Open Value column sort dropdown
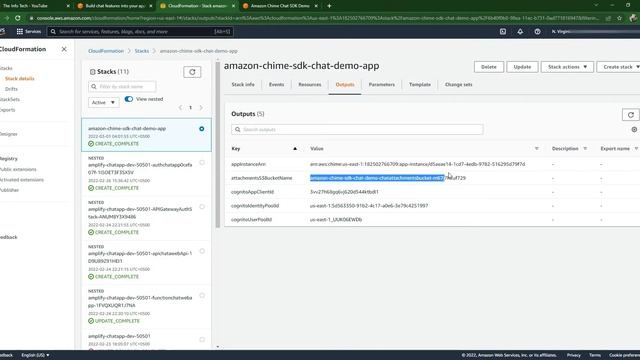The height and width of the screenshot is (360, 640). [x=537, y=149]
